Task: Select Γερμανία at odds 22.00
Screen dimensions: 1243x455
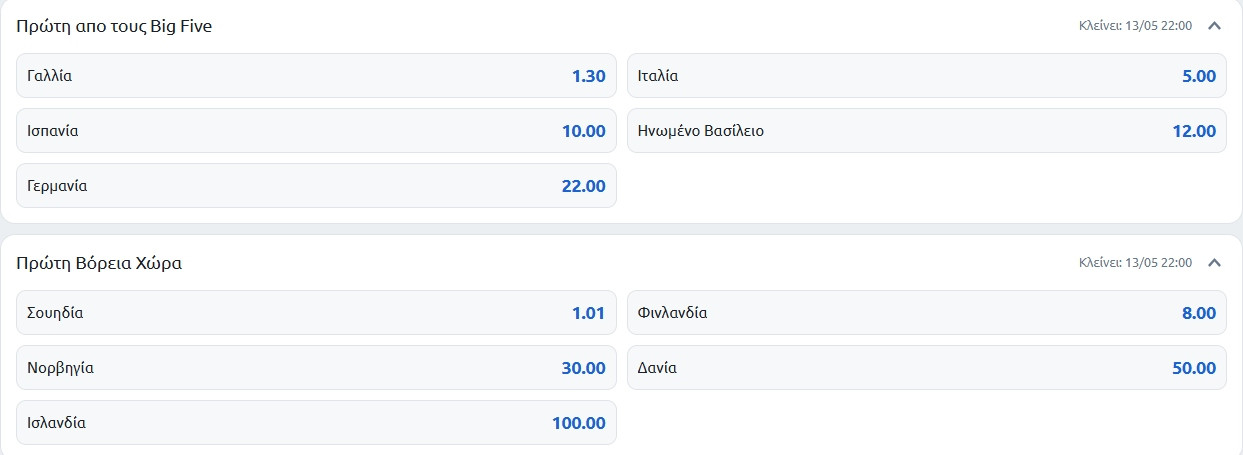Action: tap(316, 186)
